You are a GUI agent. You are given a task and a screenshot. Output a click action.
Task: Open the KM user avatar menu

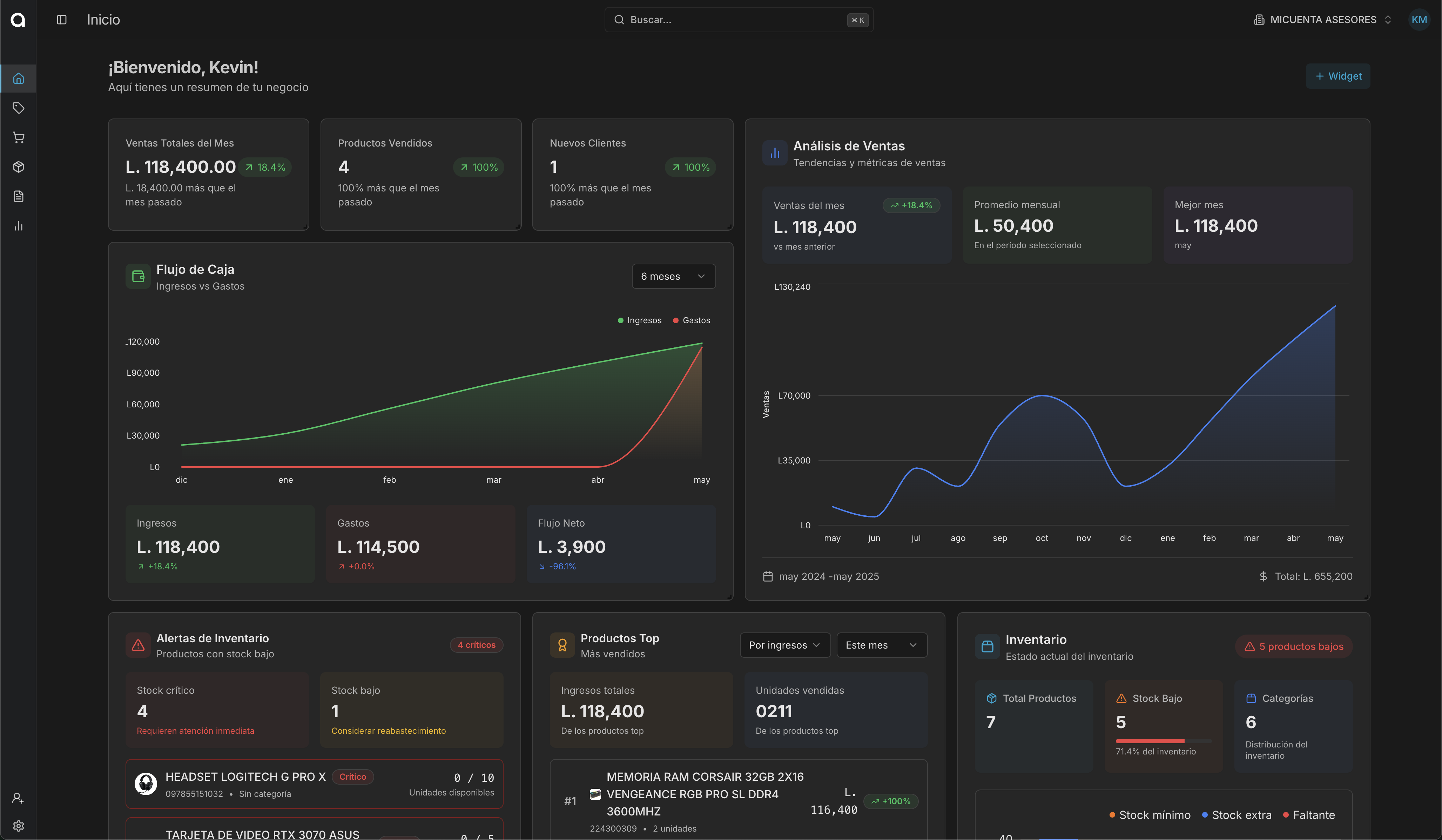(x=1419, y=19)
